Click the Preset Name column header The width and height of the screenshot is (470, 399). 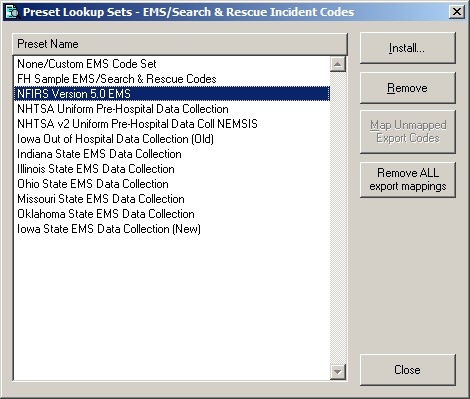(x=180, y=44)
